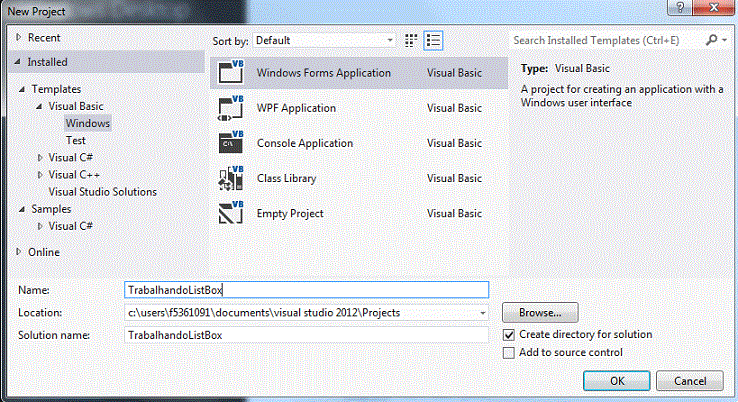Viewport: 738px width, 402px height.
Task: Collapse the Templates tree node
Action: pos(22,89)
